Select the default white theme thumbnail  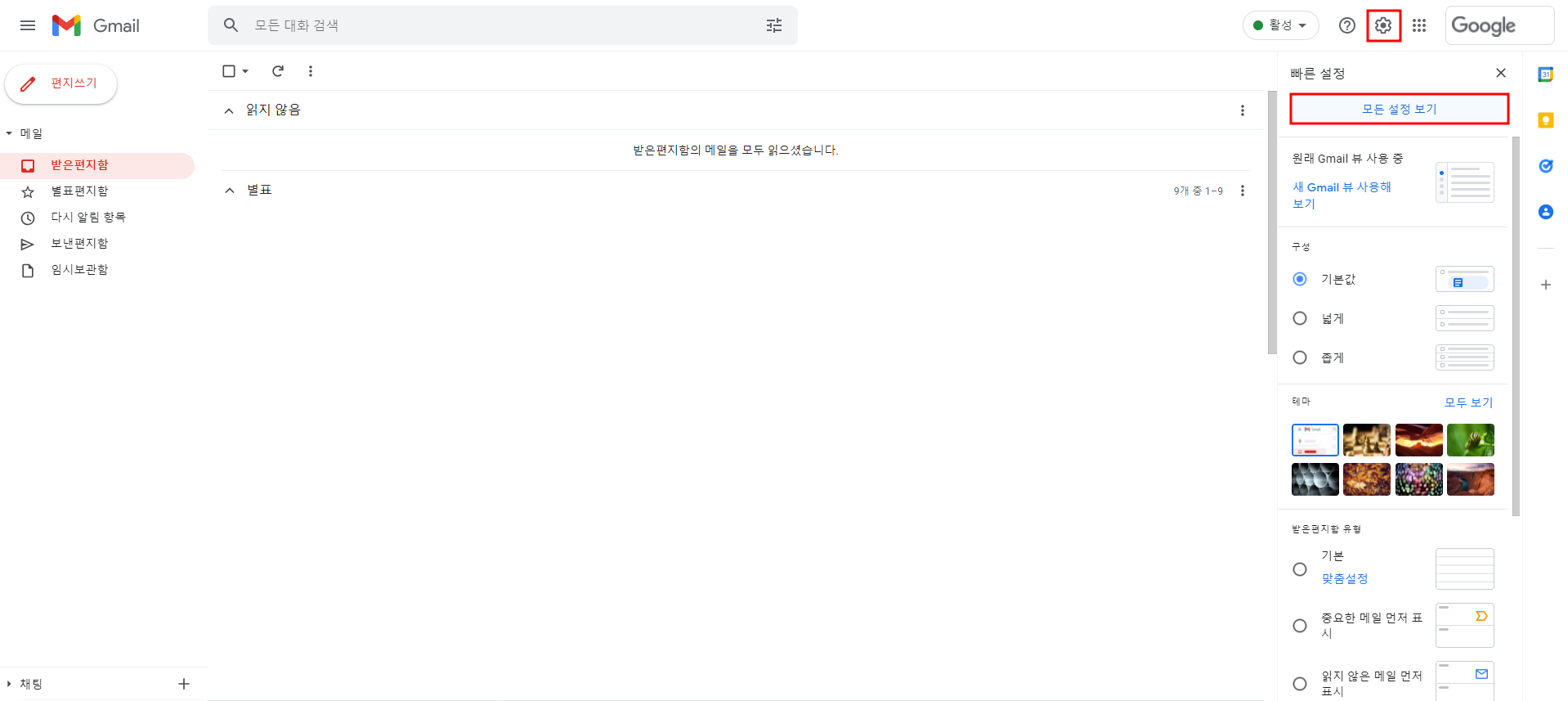(1315, 440)
